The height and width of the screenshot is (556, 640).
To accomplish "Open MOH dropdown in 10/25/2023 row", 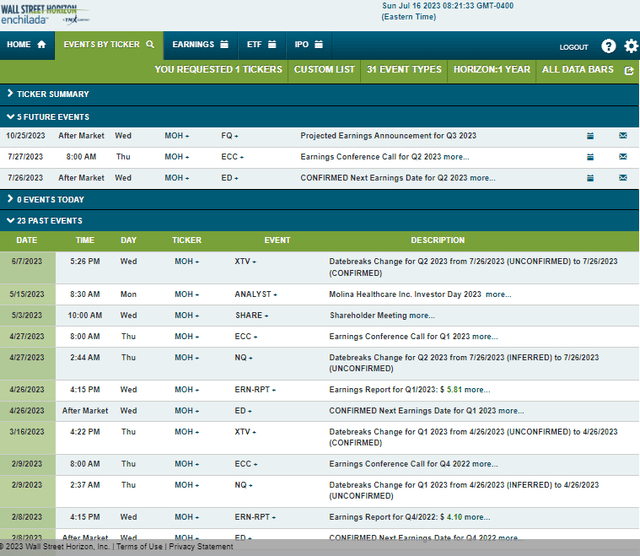I will [x=177, y=136].
